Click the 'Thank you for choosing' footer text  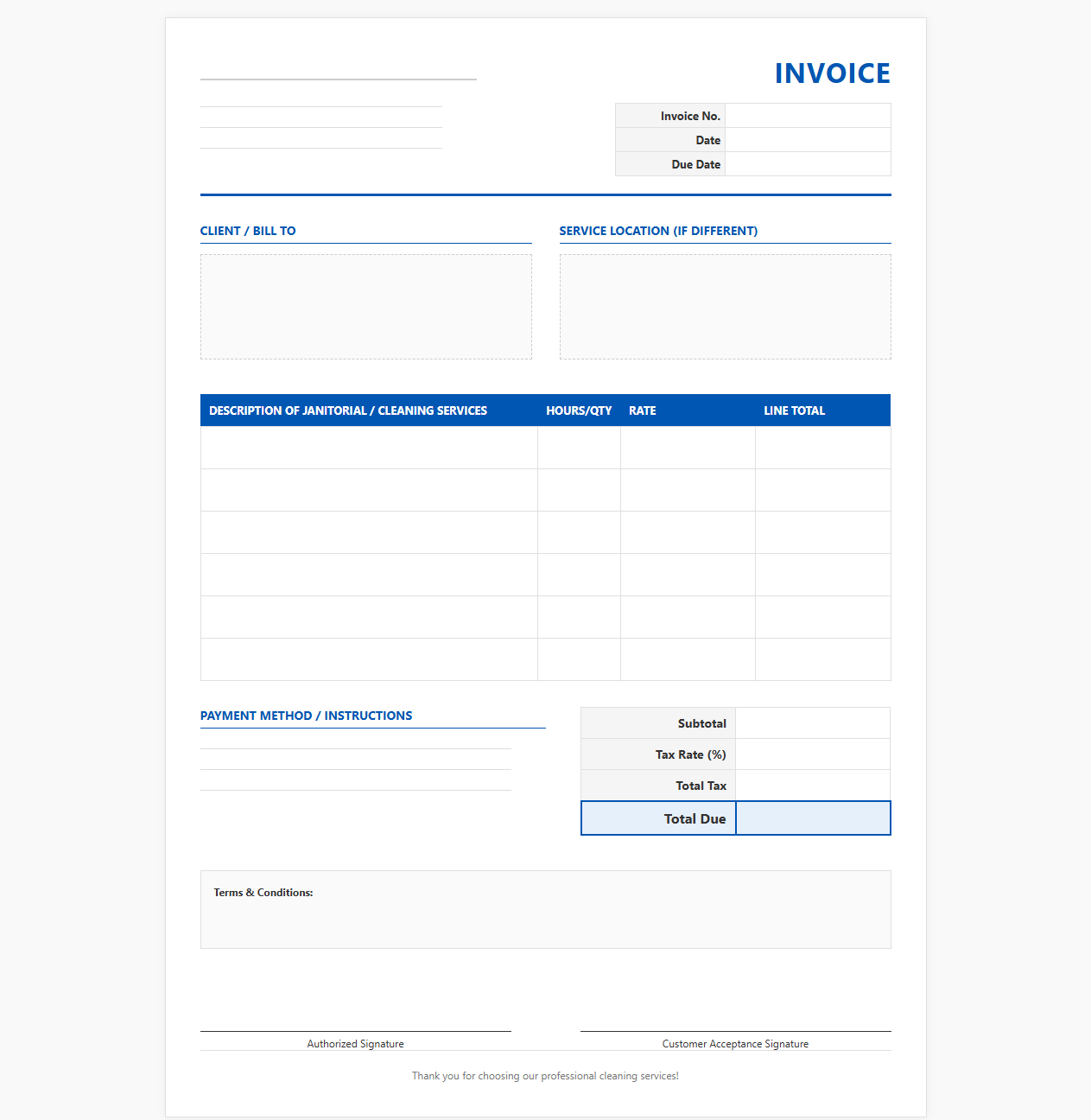(546, 1076)
